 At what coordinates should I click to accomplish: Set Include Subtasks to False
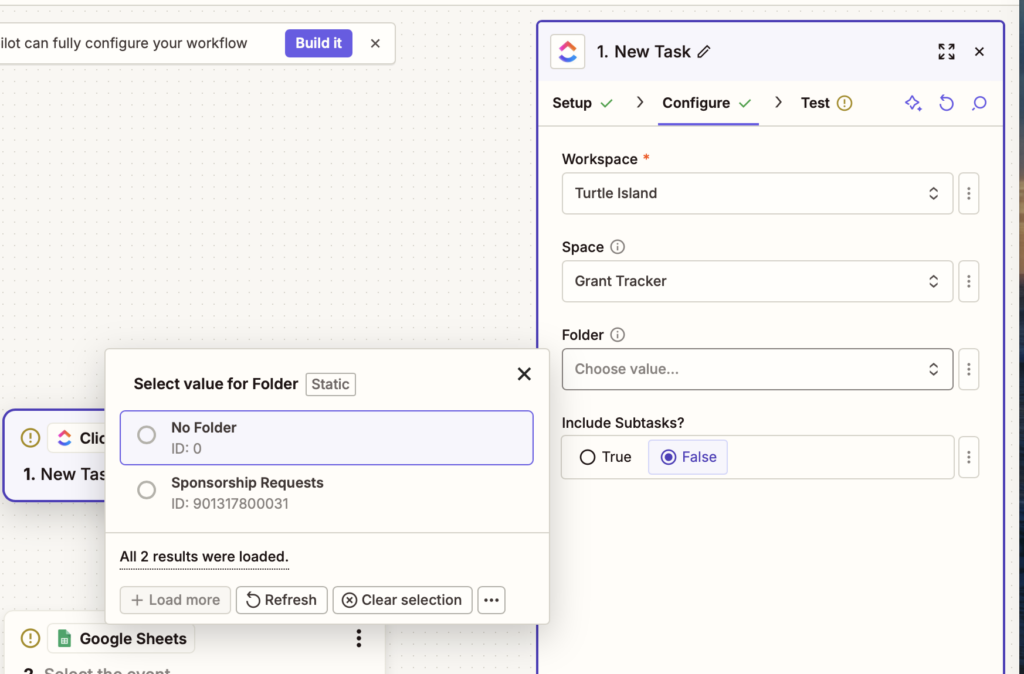688,457
